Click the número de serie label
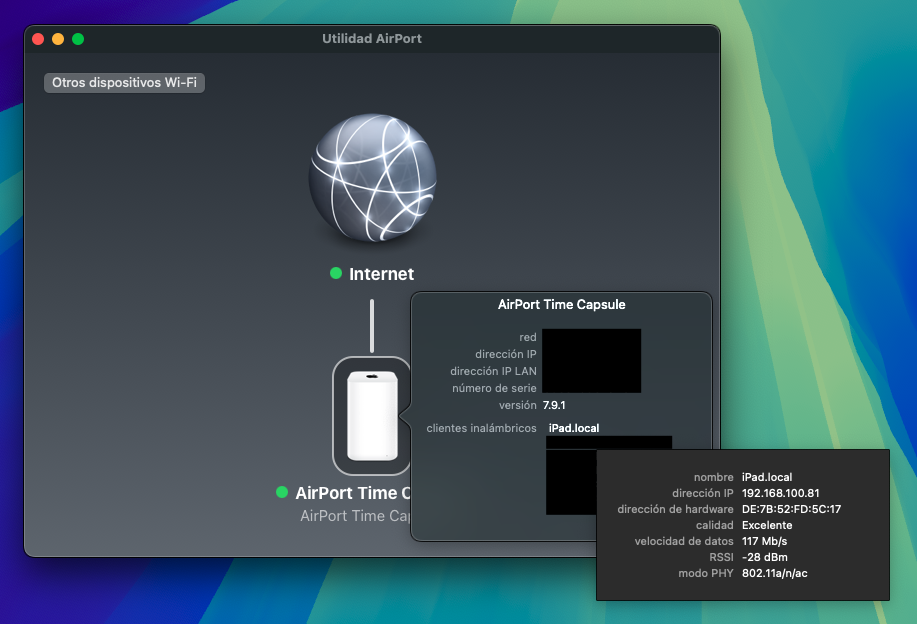The image size is (917, 624). (x=494, y=388)
